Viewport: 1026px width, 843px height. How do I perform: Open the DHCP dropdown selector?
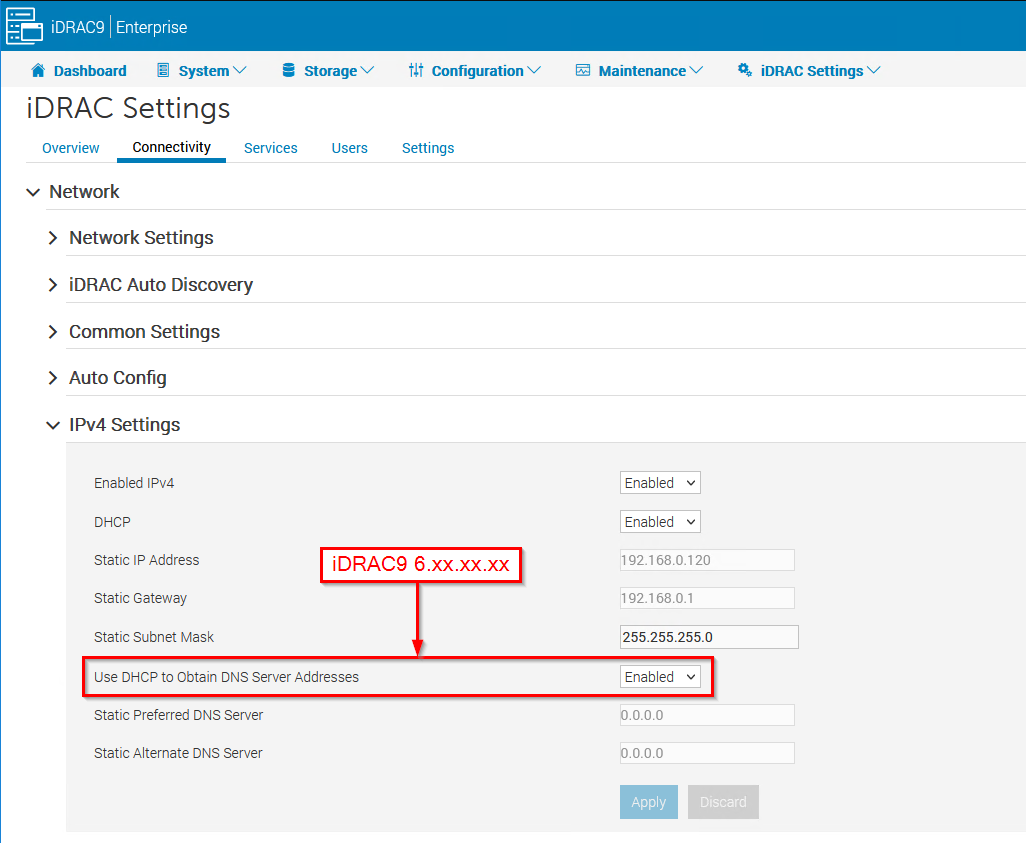click(660, 521)
